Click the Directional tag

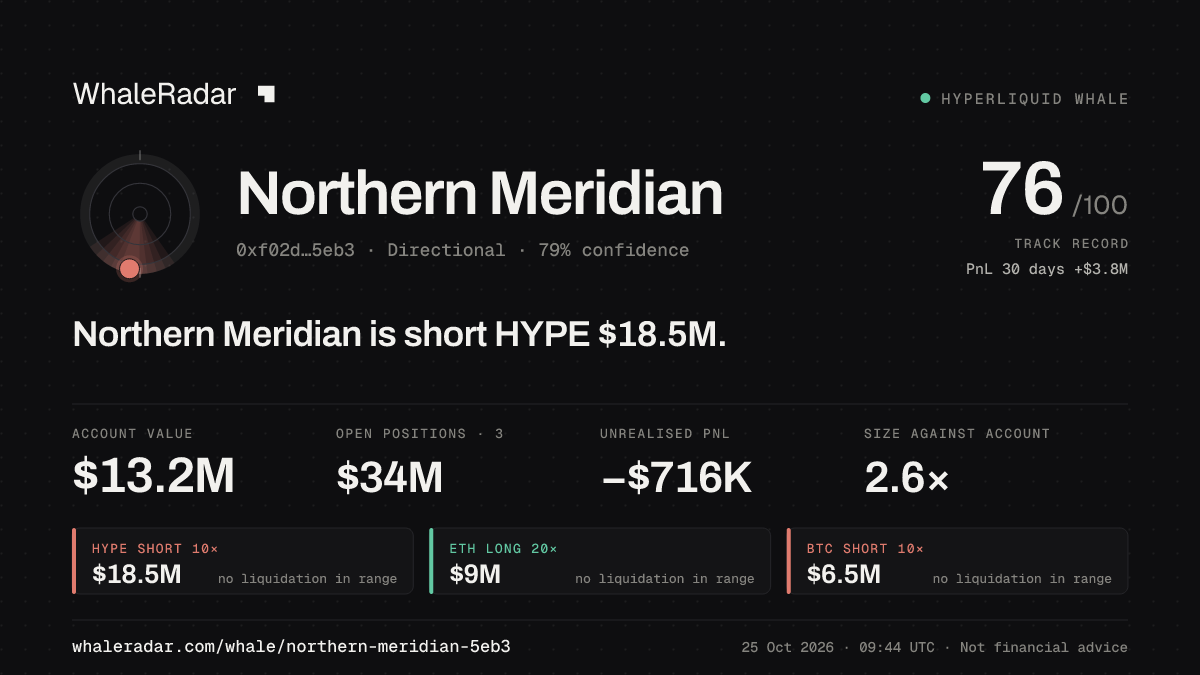[x=446, y=250]
